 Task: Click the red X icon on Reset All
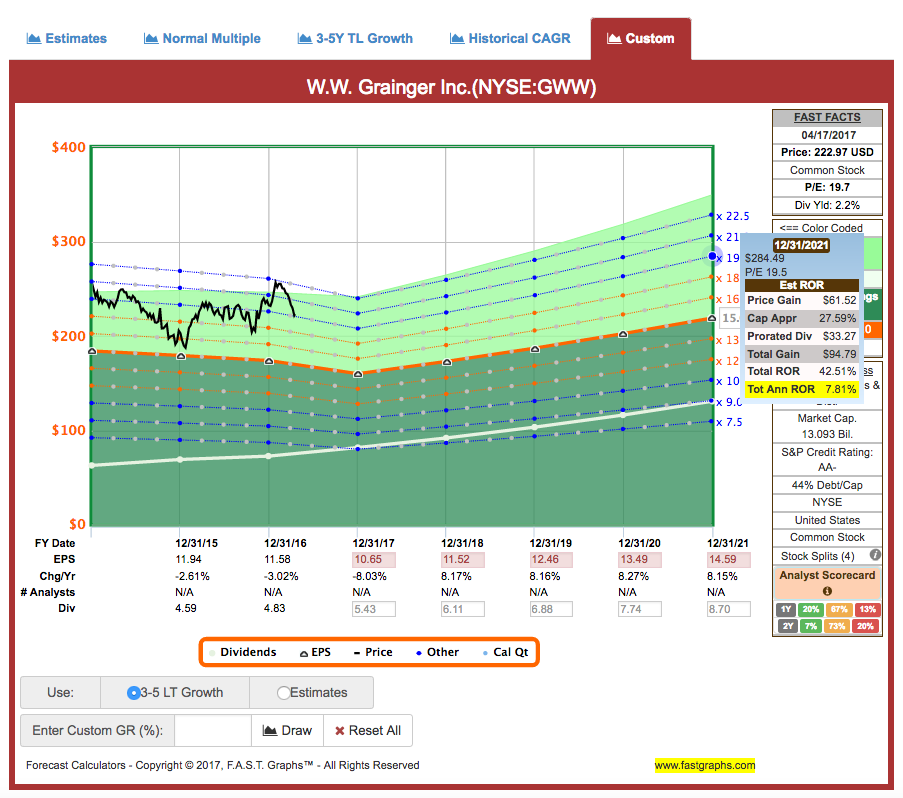point(340,731)
